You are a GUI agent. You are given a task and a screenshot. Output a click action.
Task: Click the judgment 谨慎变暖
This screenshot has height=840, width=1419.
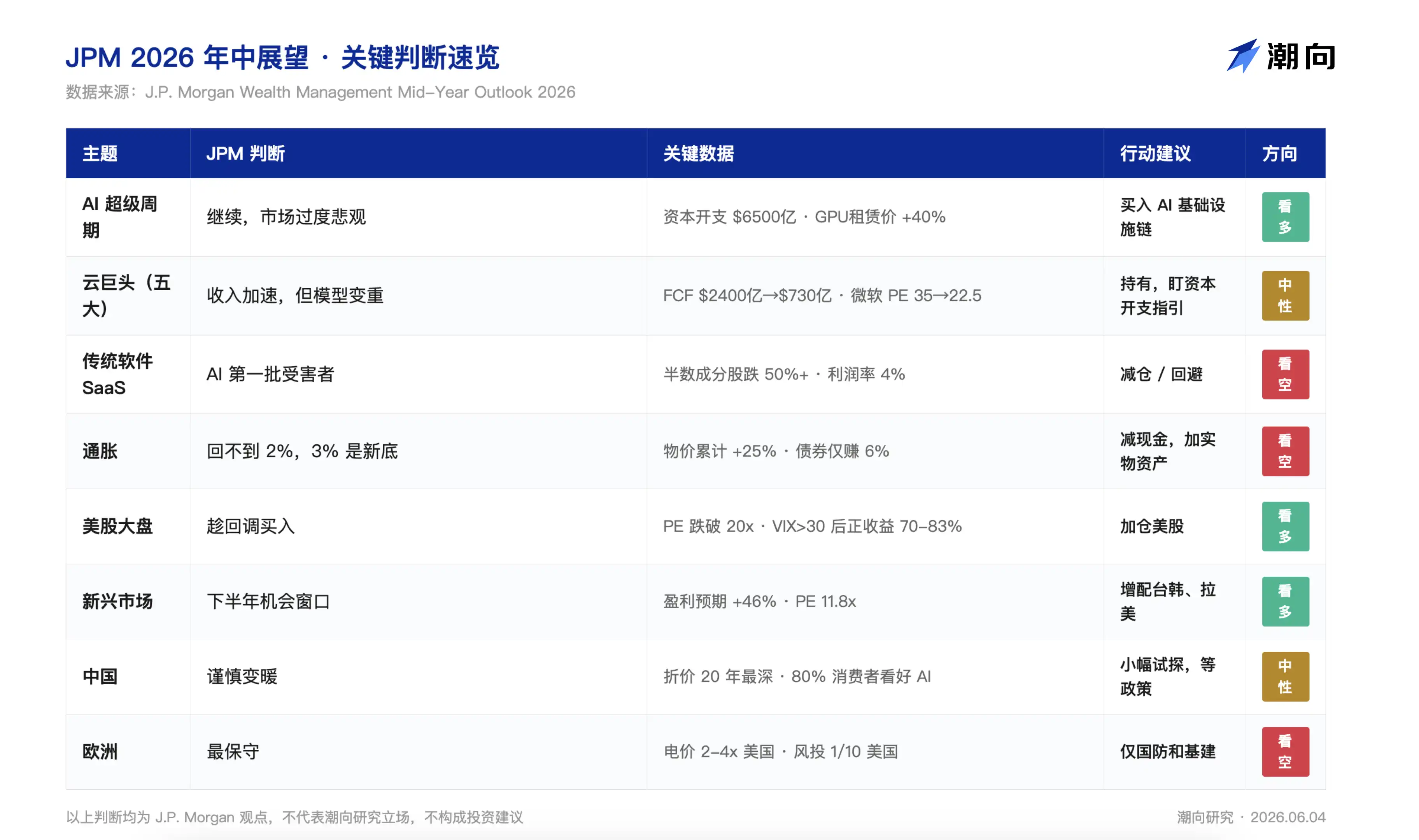pos(242,676)
